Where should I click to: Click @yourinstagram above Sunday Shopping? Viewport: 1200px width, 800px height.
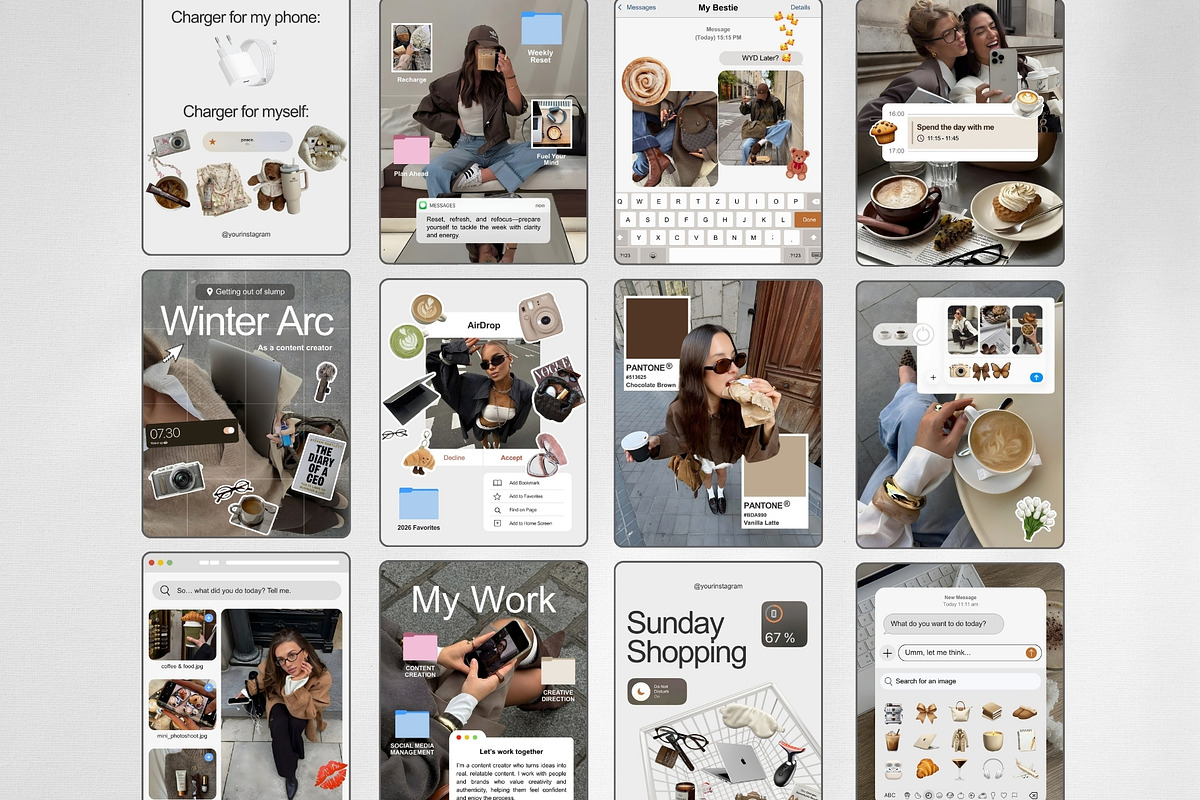pos(718,586)
